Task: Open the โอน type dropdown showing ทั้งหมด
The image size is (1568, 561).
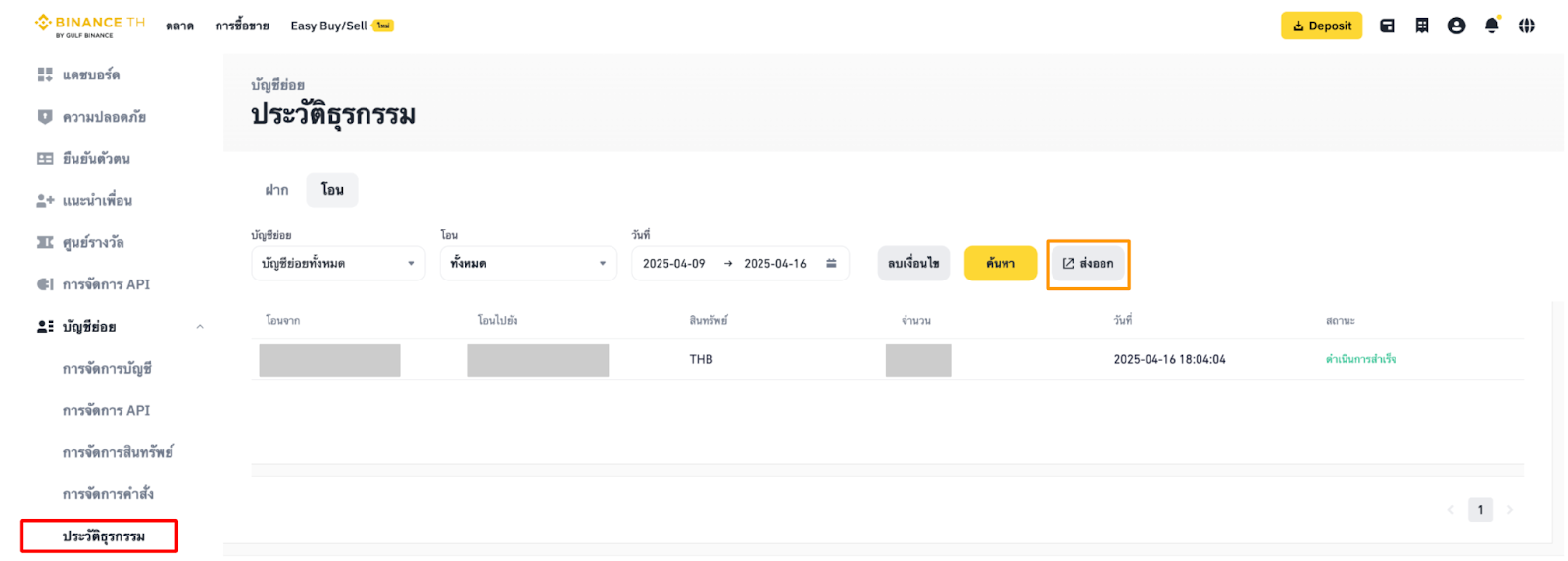Action: [528, 263]
